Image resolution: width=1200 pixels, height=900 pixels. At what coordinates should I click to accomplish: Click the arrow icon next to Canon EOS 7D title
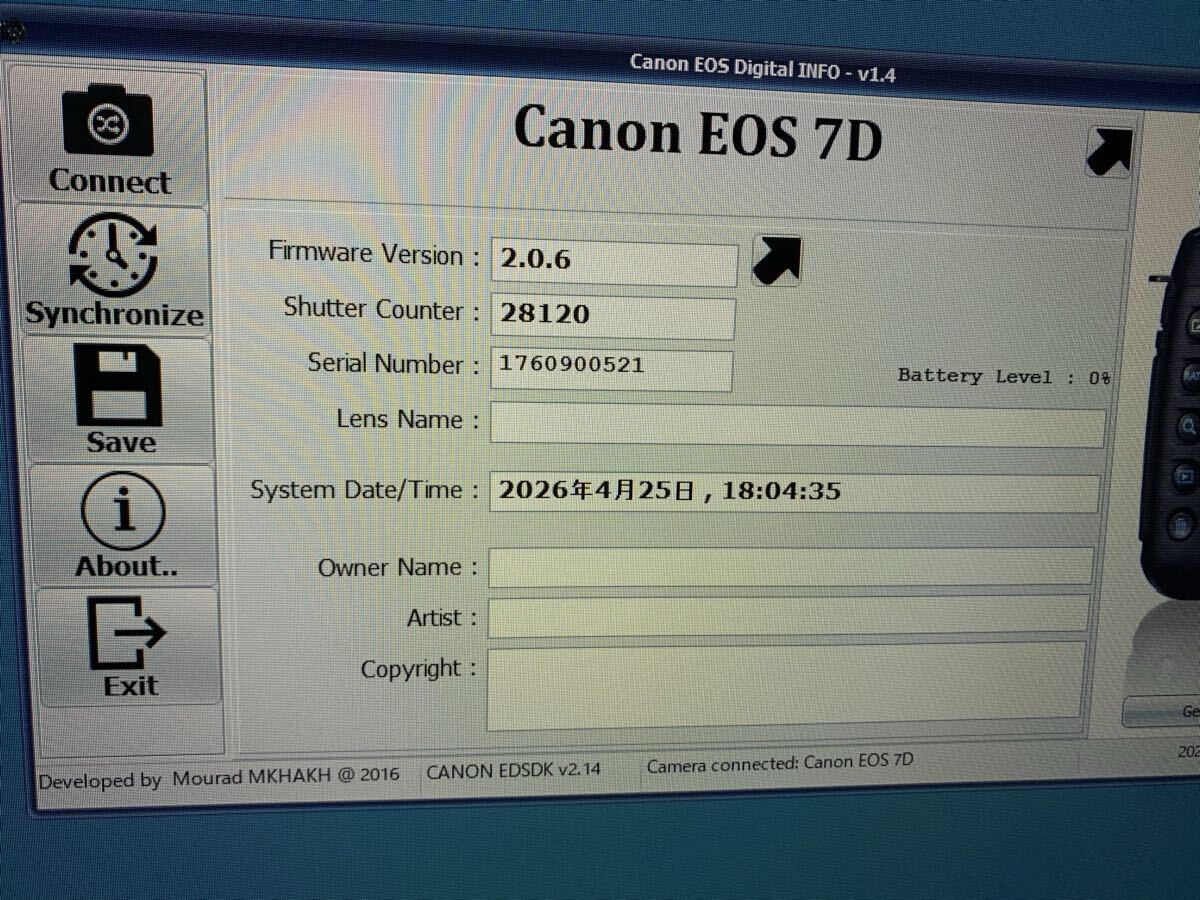click(x=1109, y=152)
